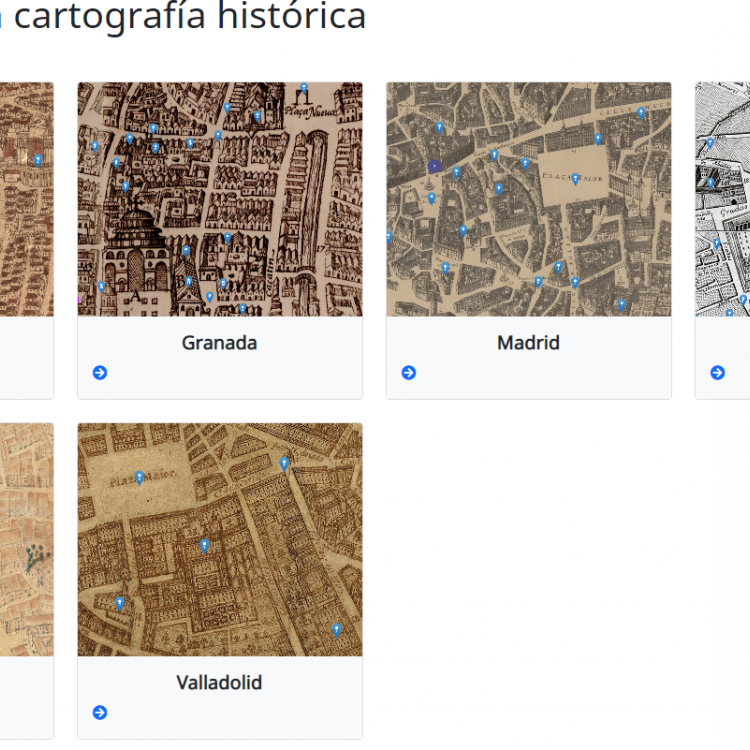Open the Valladolid map thumbnail

[x=220, y=540]
